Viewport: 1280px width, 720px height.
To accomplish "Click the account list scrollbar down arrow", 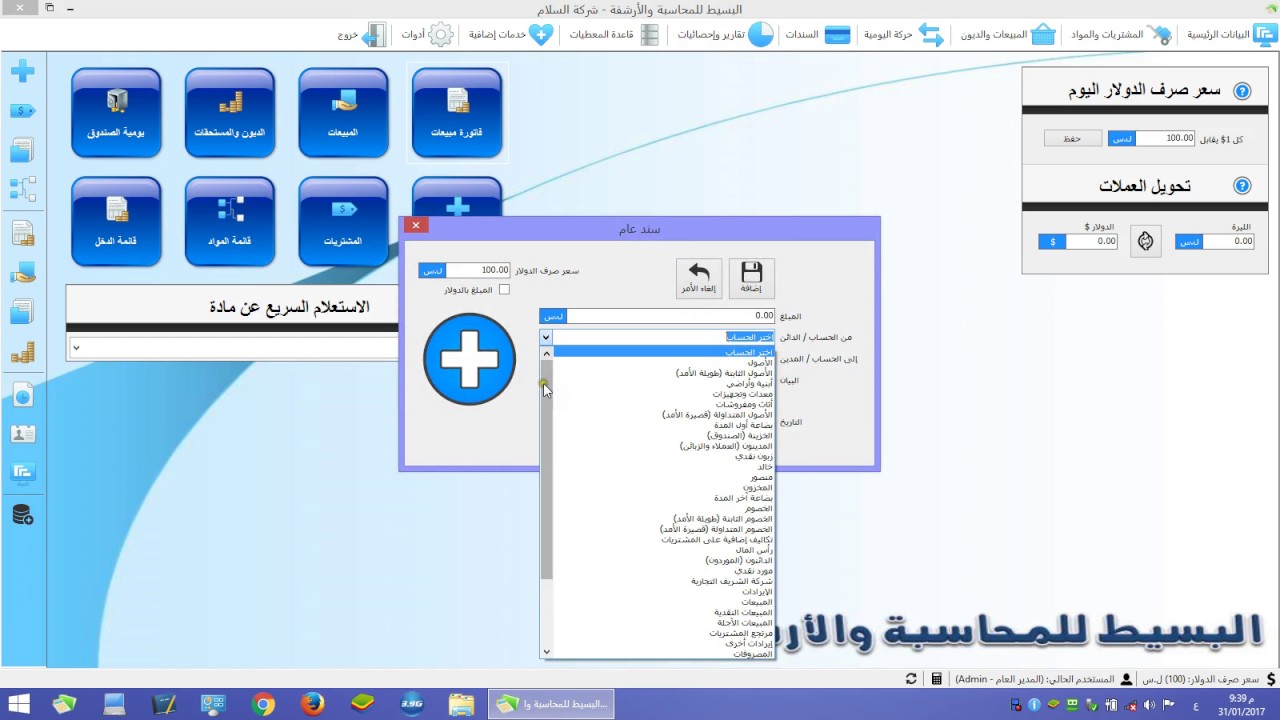I will tap(546, 652).
